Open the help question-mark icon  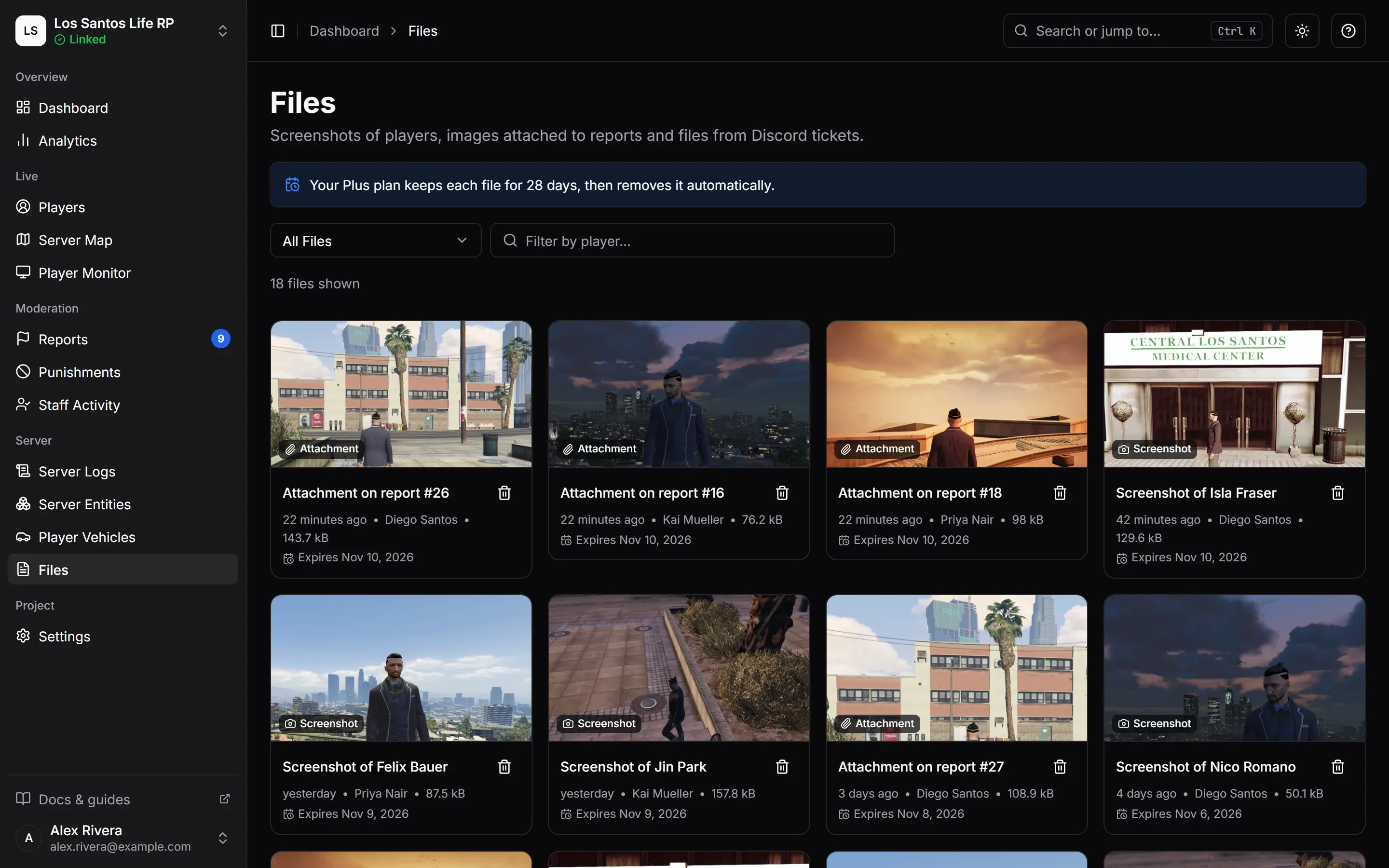[1348, 31]
